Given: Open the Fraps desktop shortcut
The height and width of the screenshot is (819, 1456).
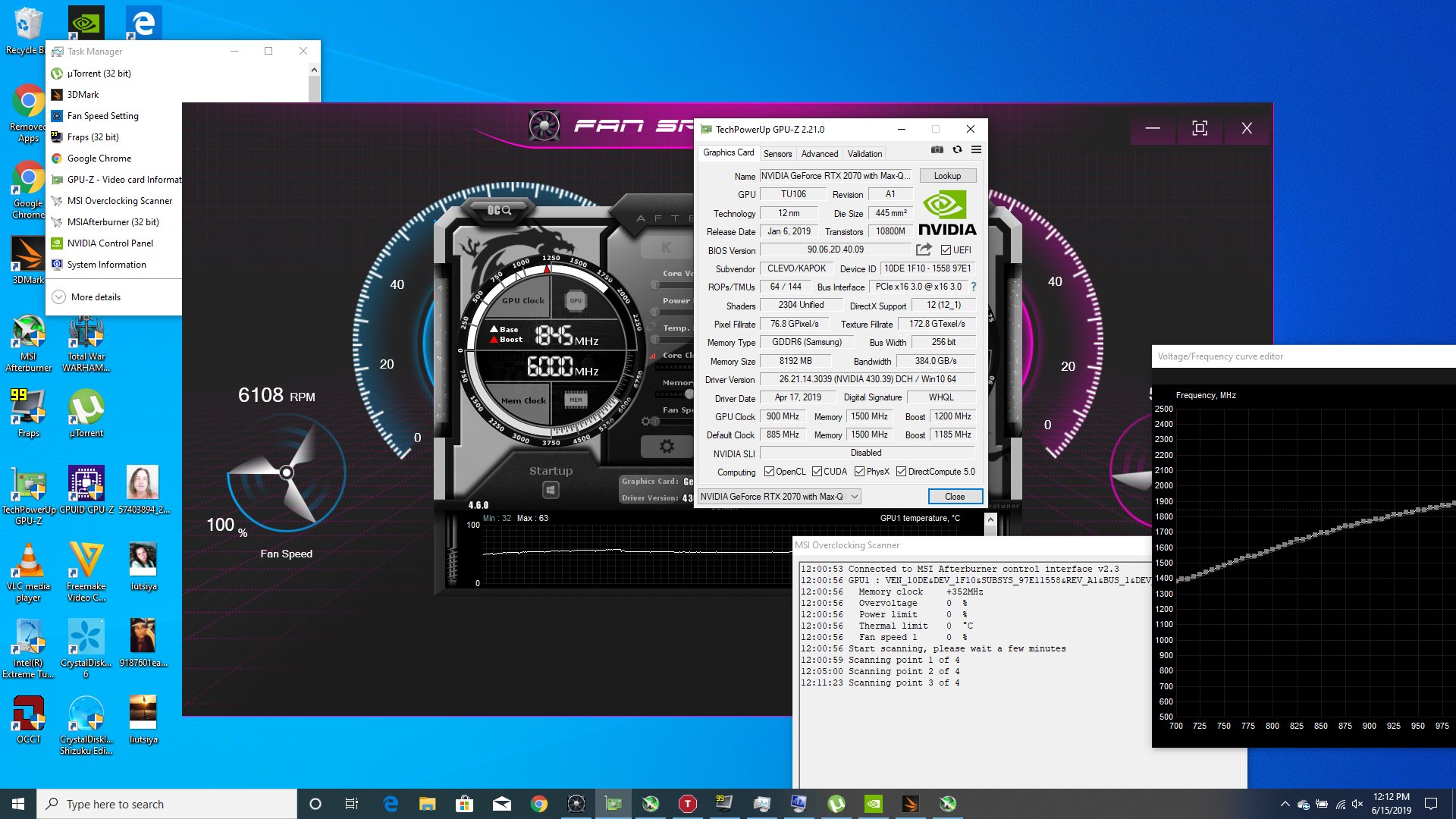Looking at the screenshot, I should (x=29, y=413).
